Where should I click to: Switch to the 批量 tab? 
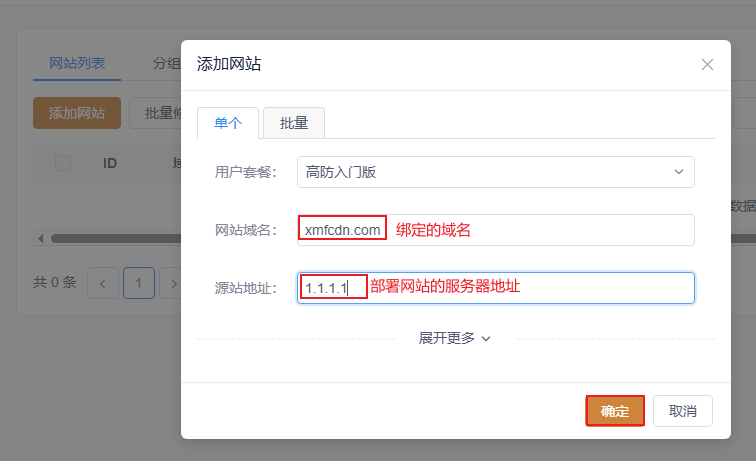click(x=294, y=123)
